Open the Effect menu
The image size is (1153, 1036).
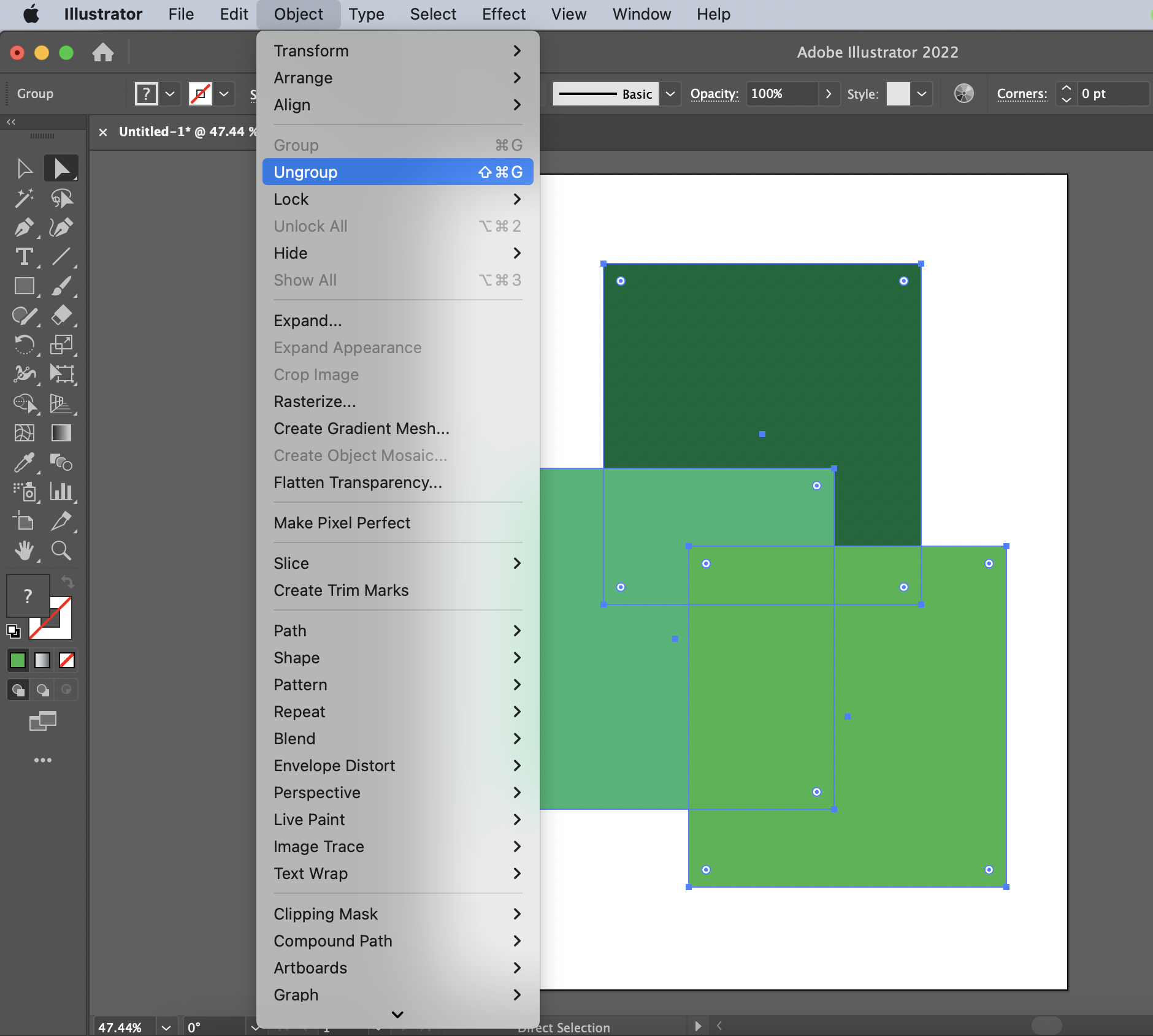[504, 14]
